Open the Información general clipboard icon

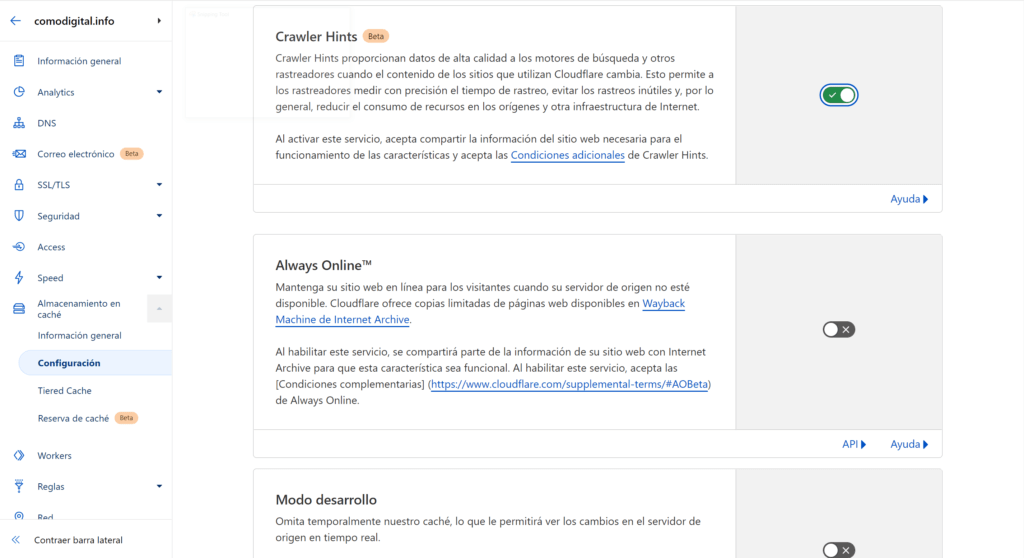(x=19, y=61)
